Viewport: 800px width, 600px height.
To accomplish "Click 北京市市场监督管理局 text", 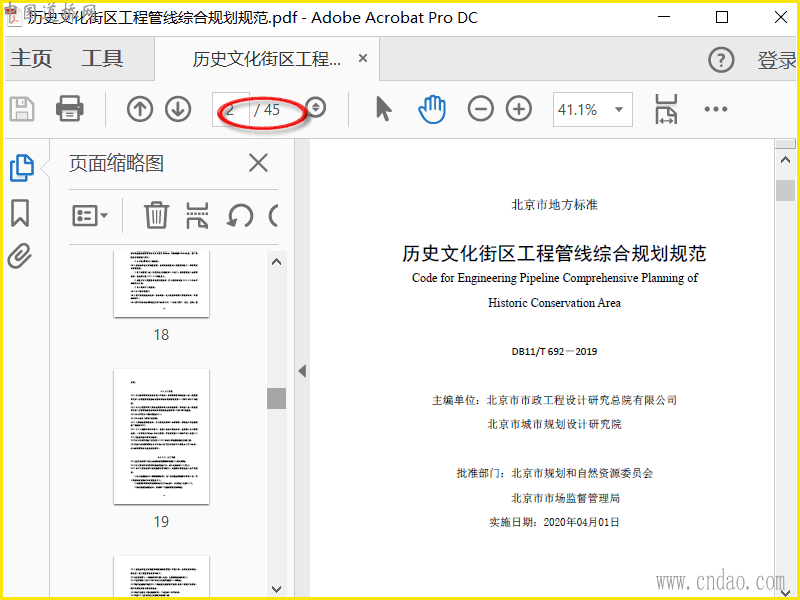I will [x=566, y=498].
